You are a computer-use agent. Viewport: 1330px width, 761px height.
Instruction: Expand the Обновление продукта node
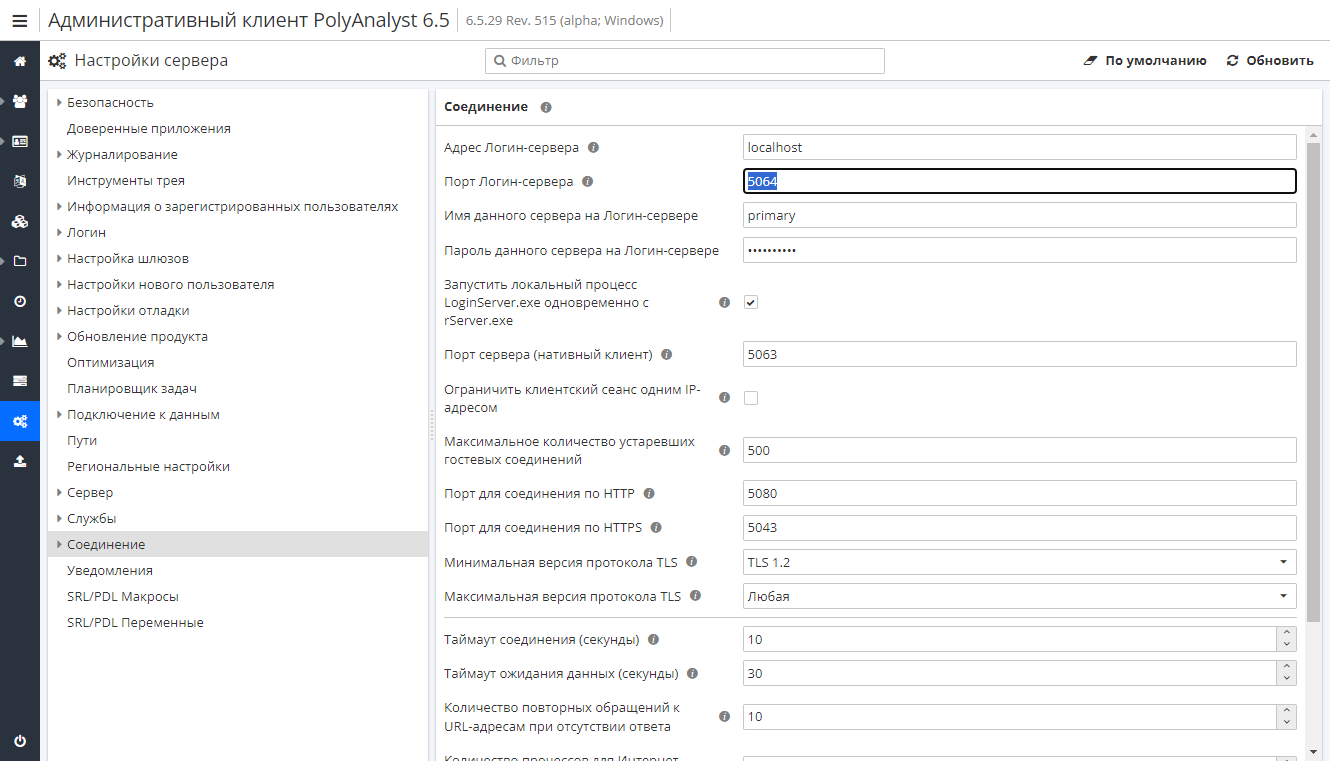pos(59,336)
